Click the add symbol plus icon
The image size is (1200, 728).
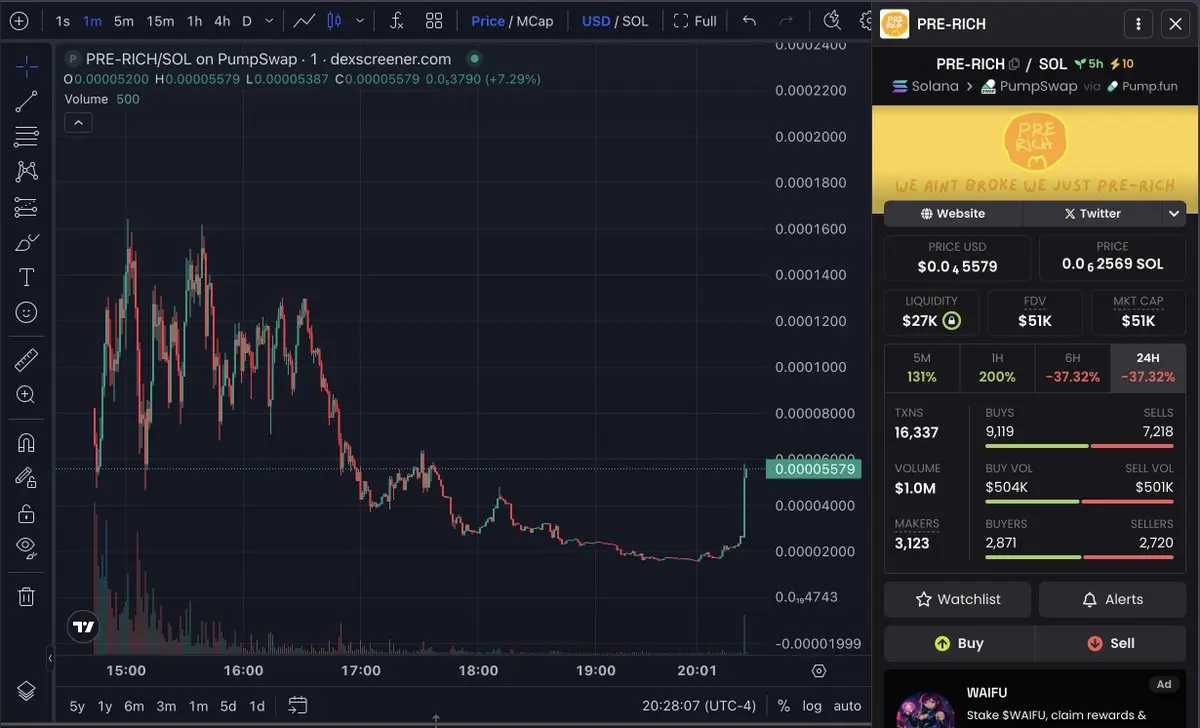tap(19, 20)
